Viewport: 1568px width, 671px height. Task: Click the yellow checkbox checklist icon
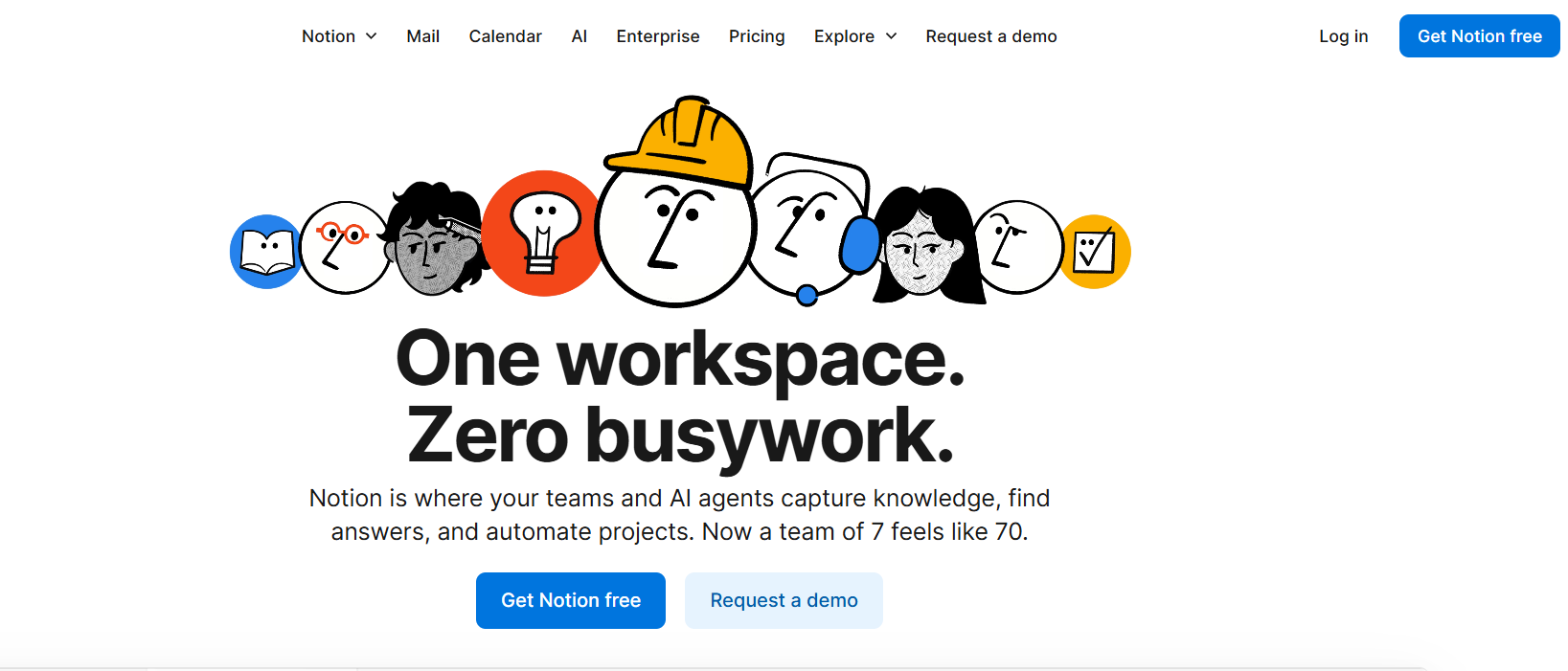(1095, 252)
